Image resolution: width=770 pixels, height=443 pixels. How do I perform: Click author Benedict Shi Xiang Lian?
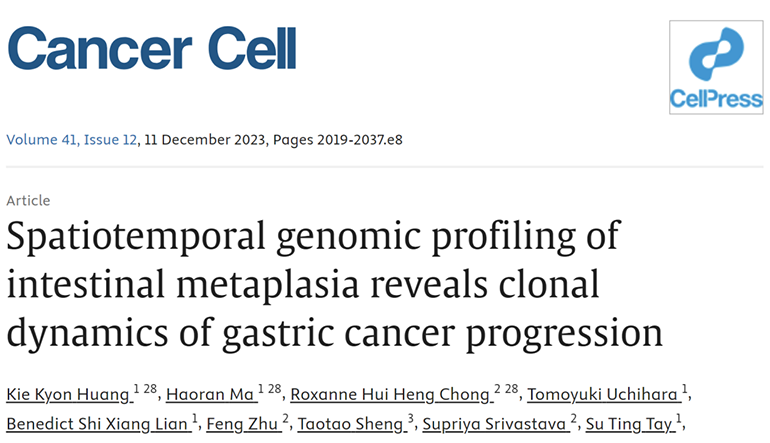pos(96,424)
